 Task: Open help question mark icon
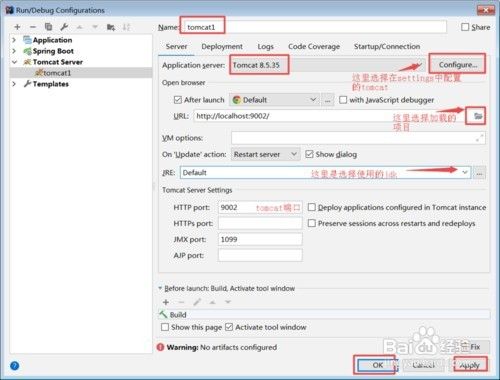15,366
